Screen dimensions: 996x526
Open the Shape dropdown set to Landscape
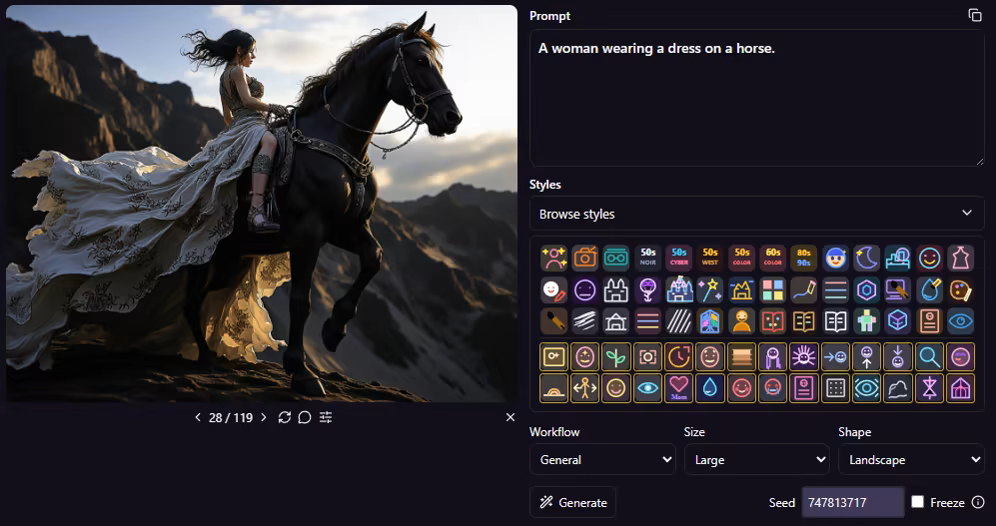911,459
